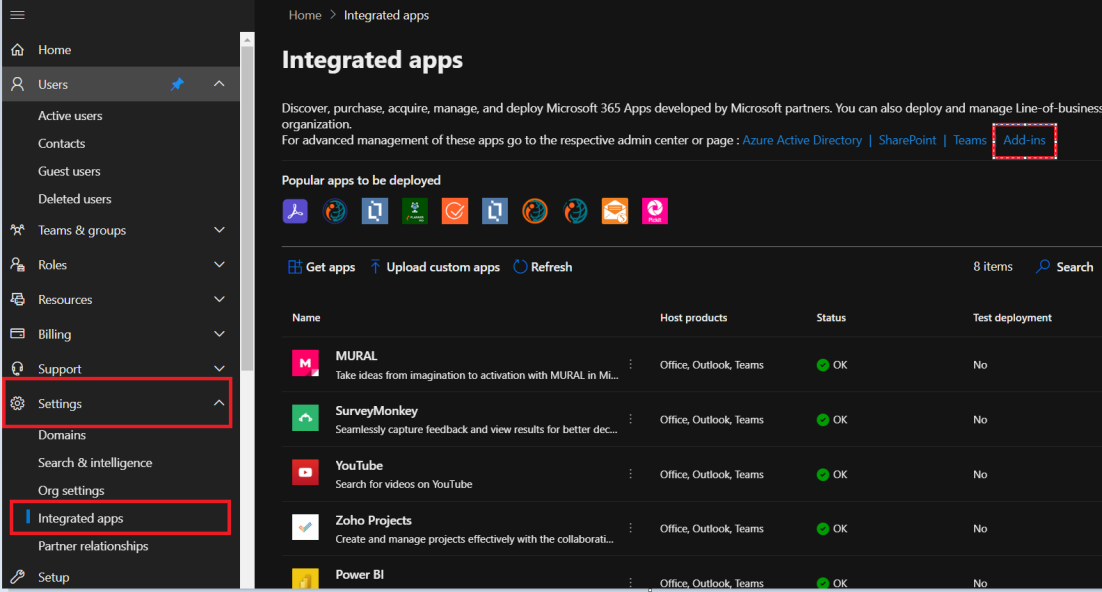Collapse the Users section chevron
This screenshot has height=592, width=1102.
click(x=219, y=85)
